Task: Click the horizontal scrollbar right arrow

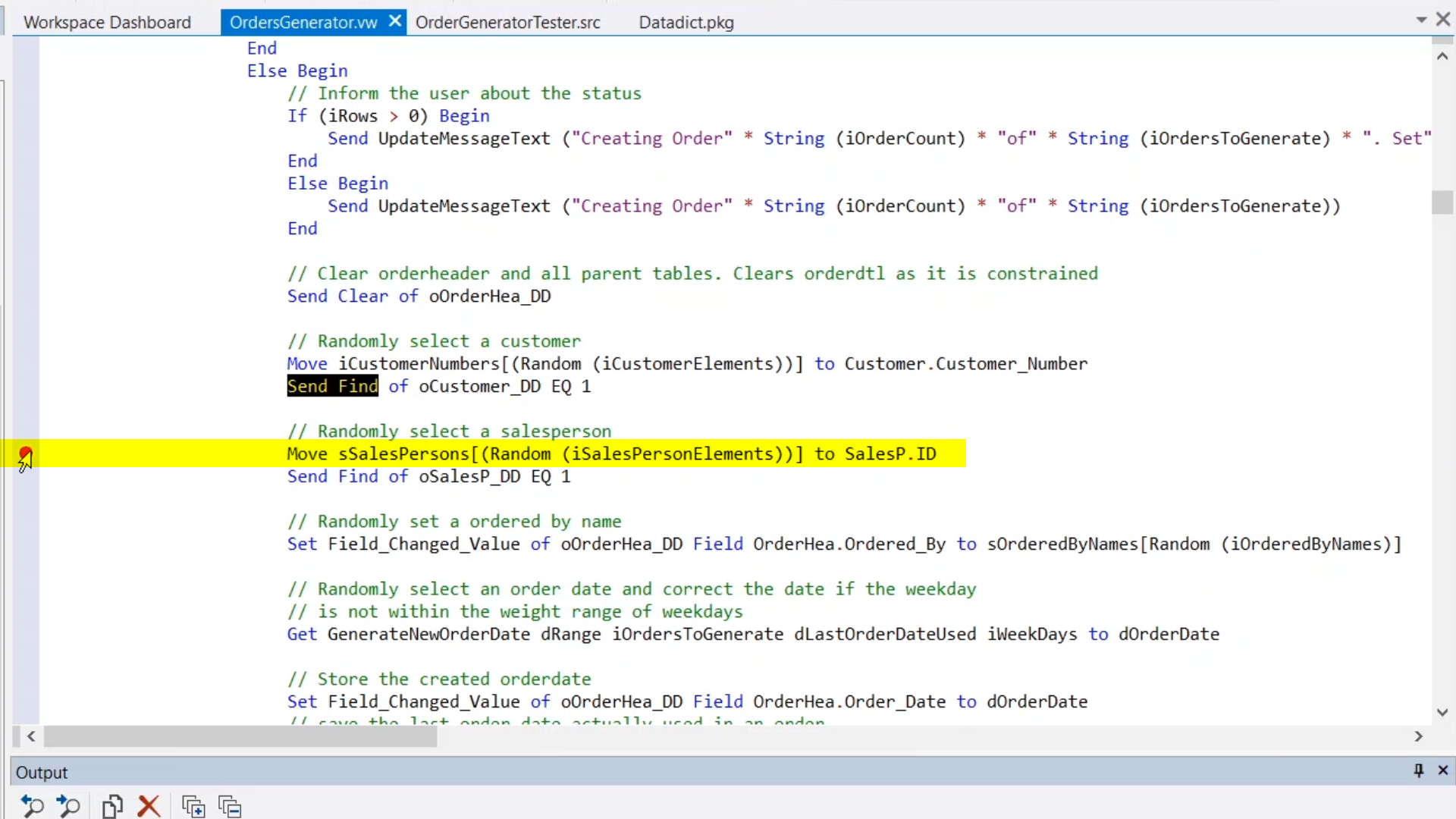Action: coord(1418,736)
